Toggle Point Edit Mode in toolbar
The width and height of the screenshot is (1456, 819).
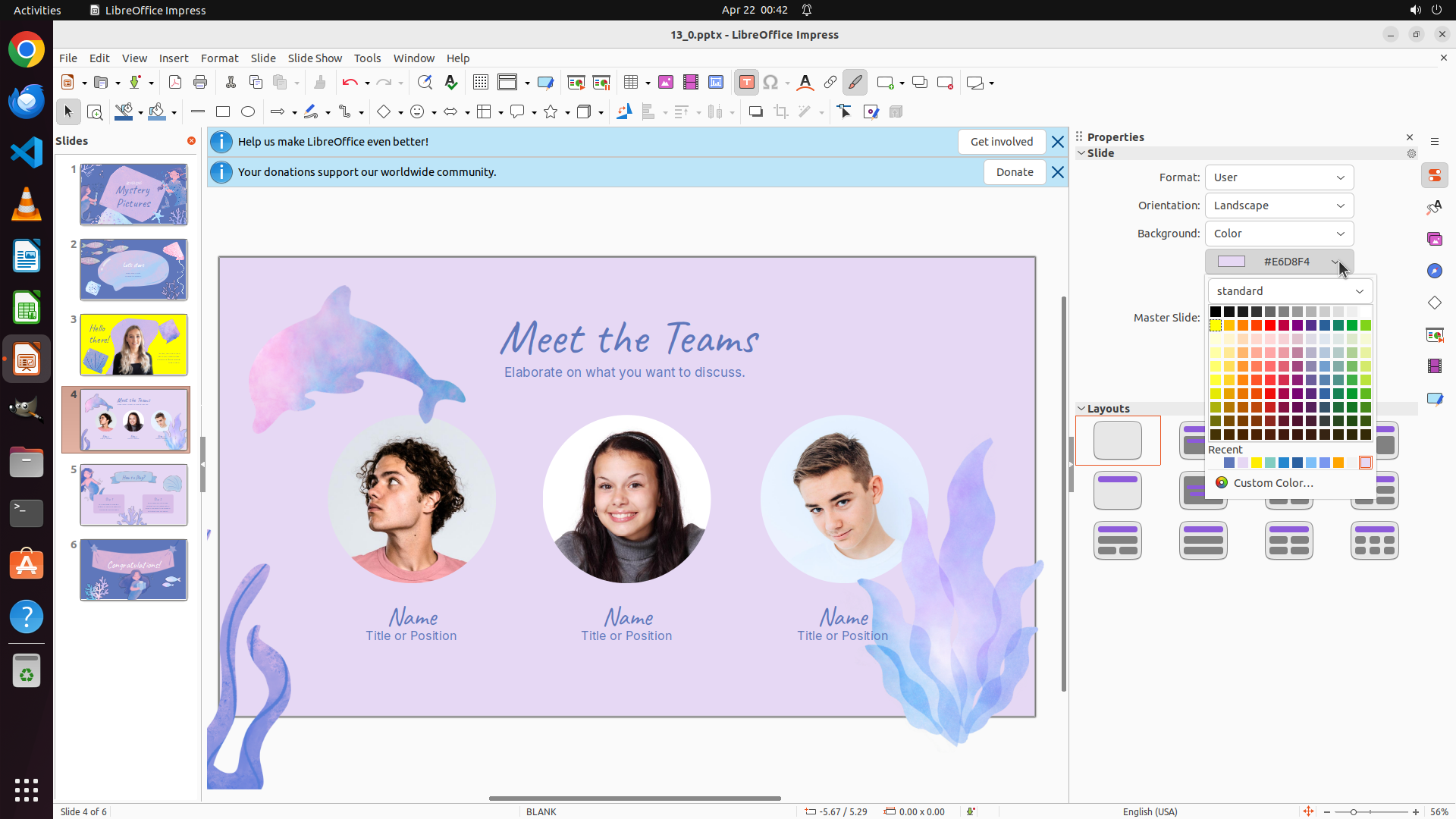[x=845, y=112]
